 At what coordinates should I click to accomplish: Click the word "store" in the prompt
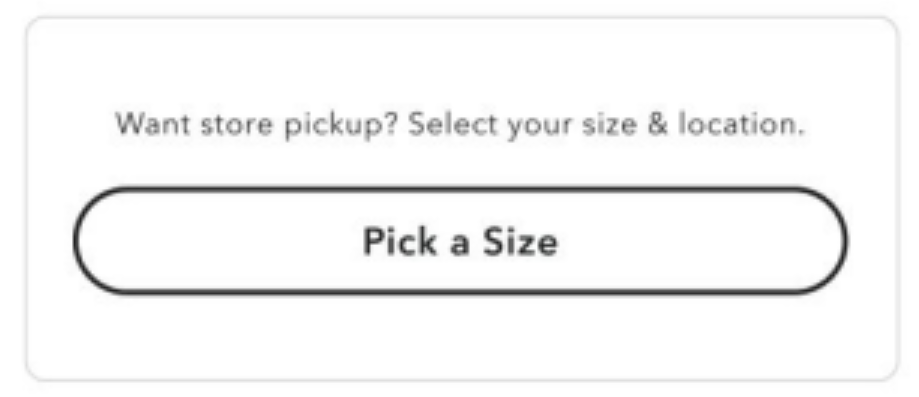[237, 125]
